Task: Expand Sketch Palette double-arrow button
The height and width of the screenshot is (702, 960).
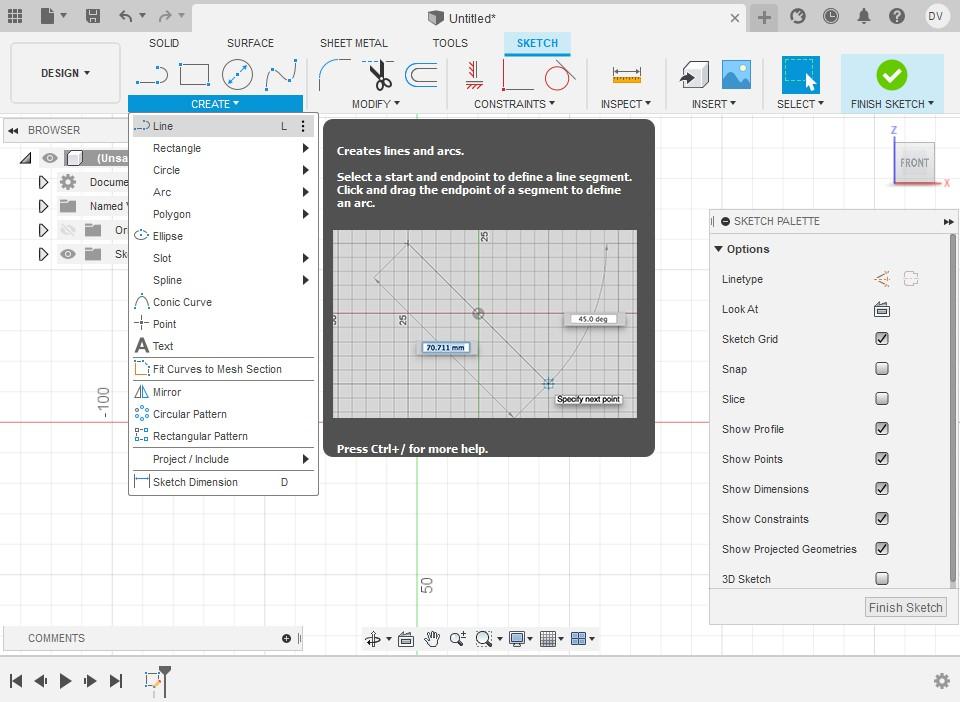Action: (948, 222)
